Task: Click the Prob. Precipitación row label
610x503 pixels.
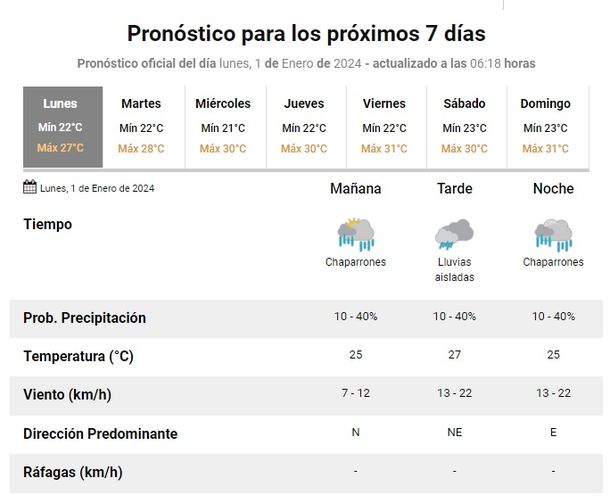Action: [x=84, y=318]
